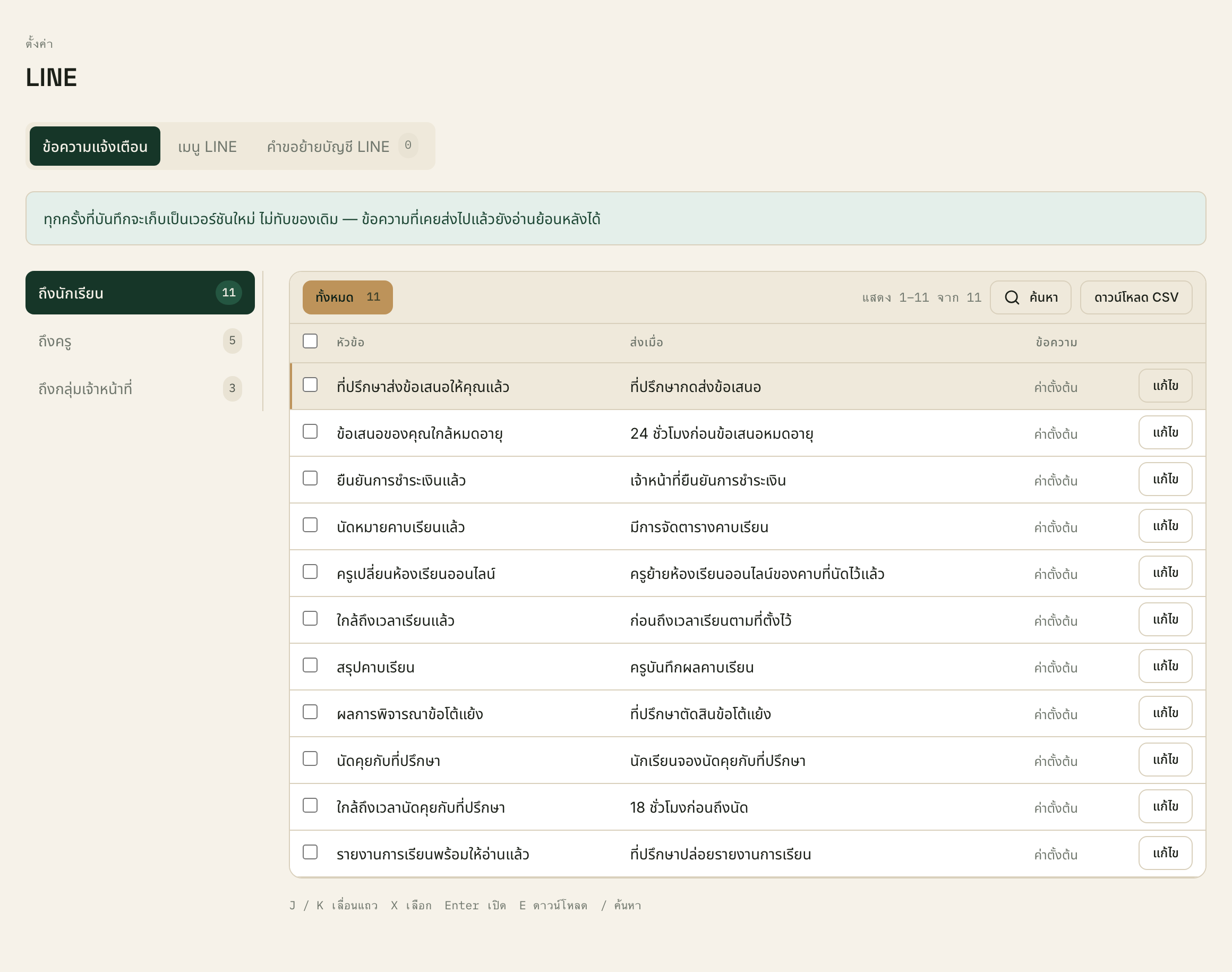The image size is (1232, 972).
Task: Click the trigger text ที่ปรึกษาตัดสินข้อโต้แย้ง
Action: click(x=700, y=714)
